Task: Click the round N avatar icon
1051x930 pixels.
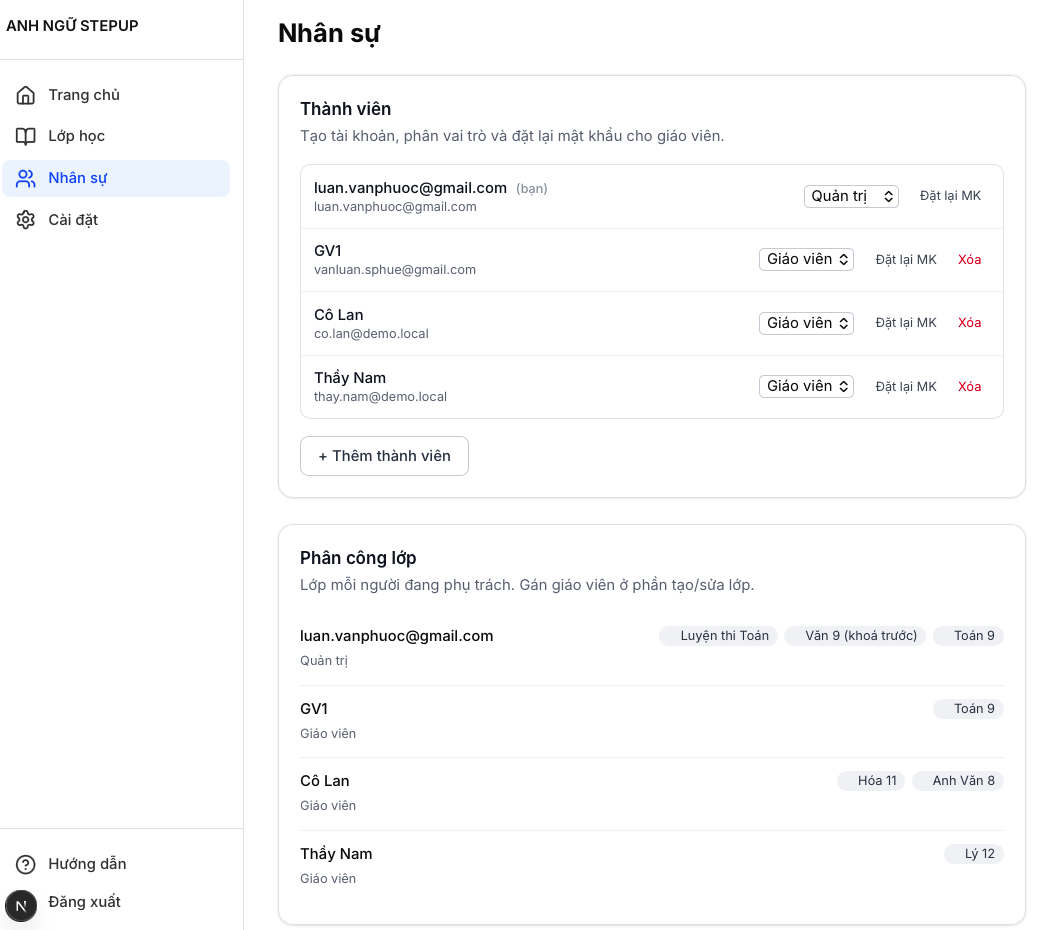Action: point(21,906)
